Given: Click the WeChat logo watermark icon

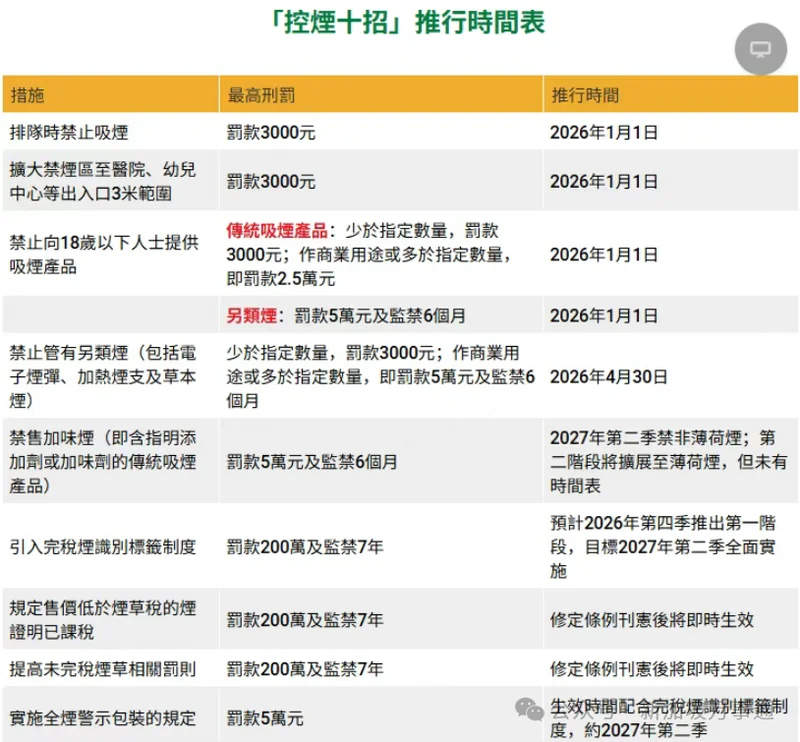Looking at the screenshot, I should point(528,709).
